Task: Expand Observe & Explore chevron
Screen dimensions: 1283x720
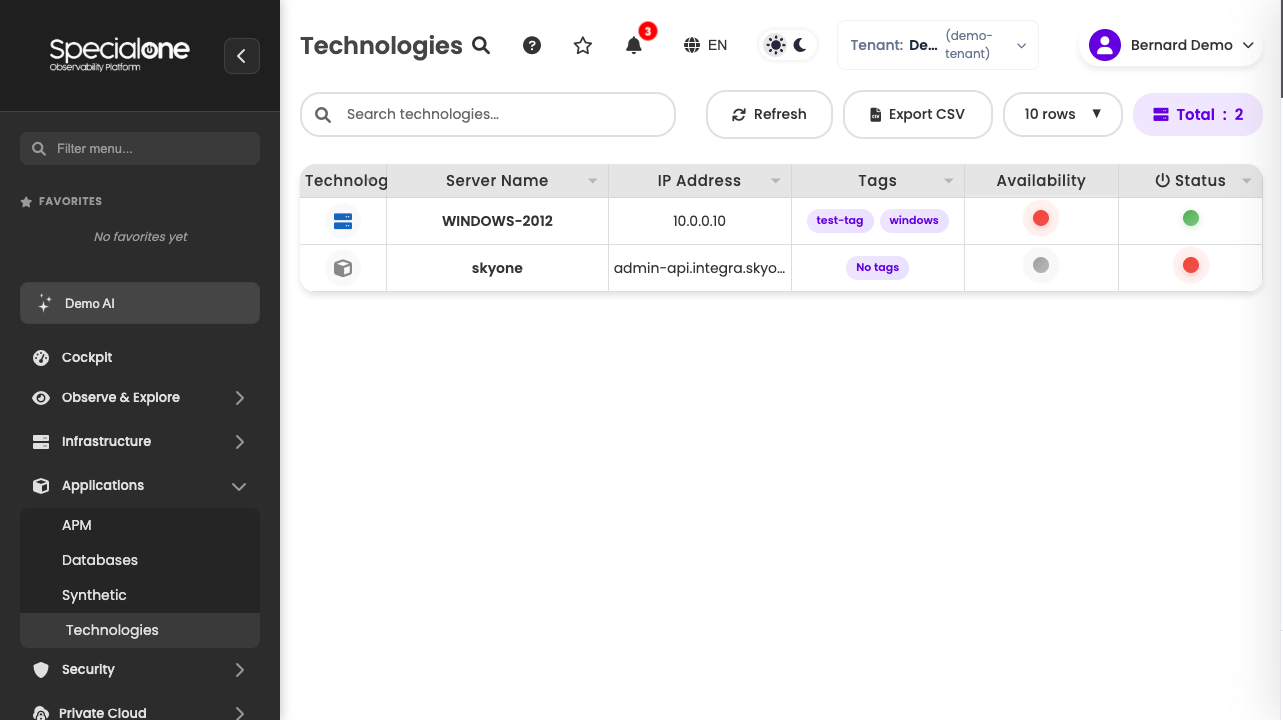Action: [239, 398]
